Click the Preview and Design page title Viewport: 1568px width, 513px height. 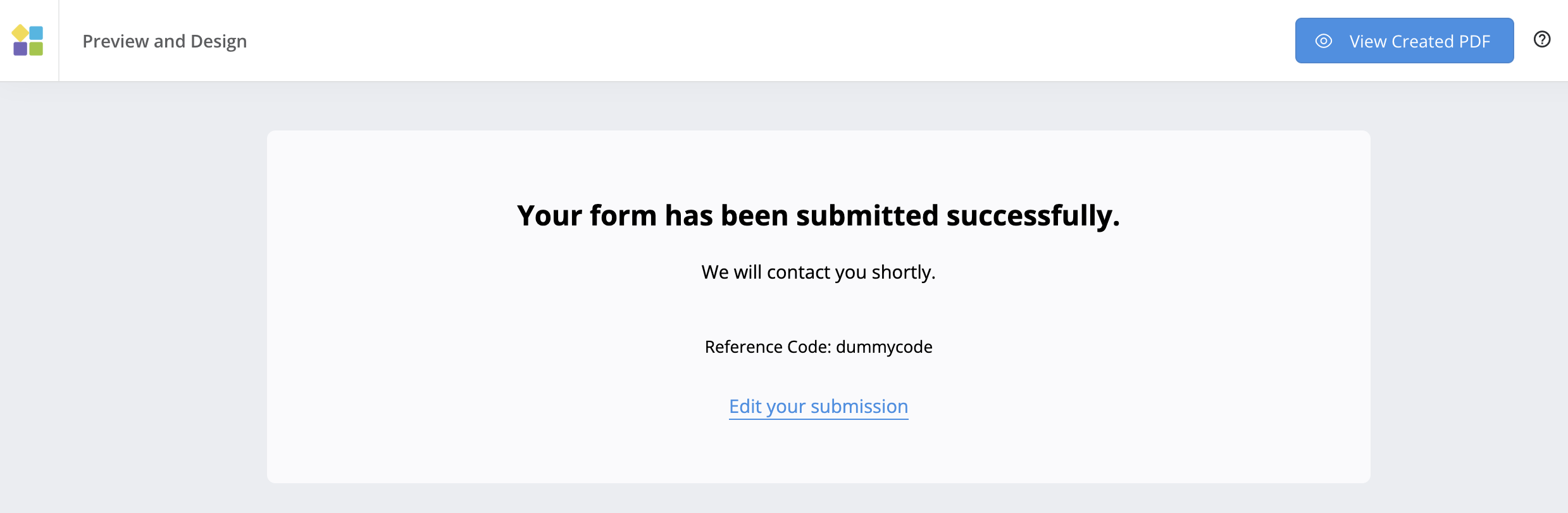(x=165, y=41)
